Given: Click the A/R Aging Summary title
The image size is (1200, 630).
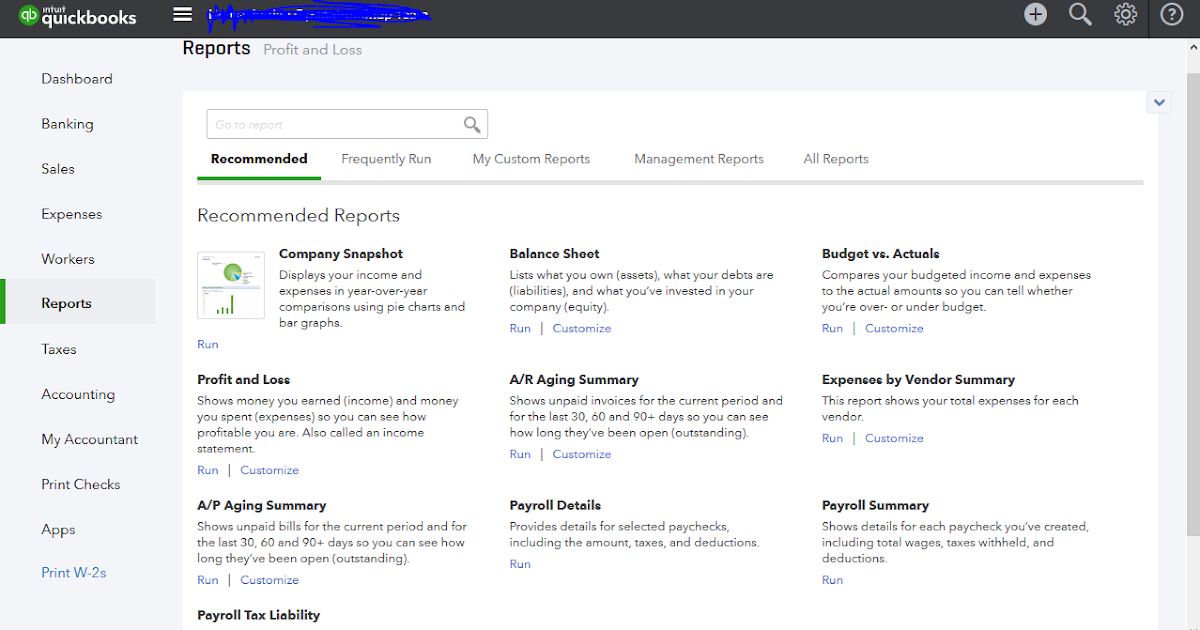Looking at the screenshot, I should (574, 380).
